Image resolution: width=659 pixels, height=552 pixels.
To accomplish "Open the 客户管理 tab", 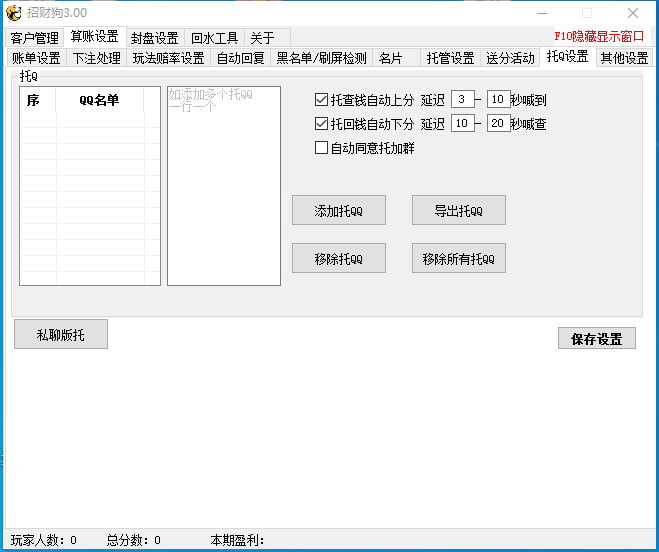I will tap(35, 38).
